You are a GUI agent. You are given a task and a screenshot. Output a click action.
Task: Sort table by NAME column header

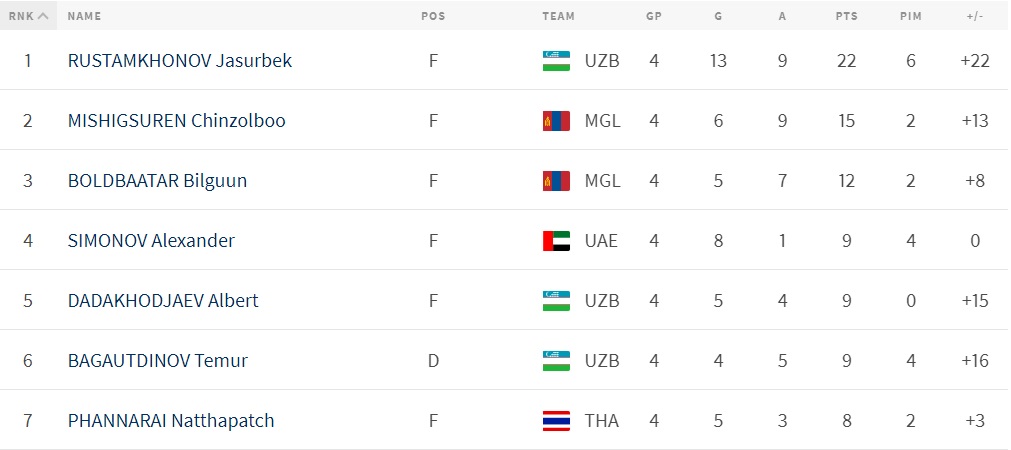84,16
